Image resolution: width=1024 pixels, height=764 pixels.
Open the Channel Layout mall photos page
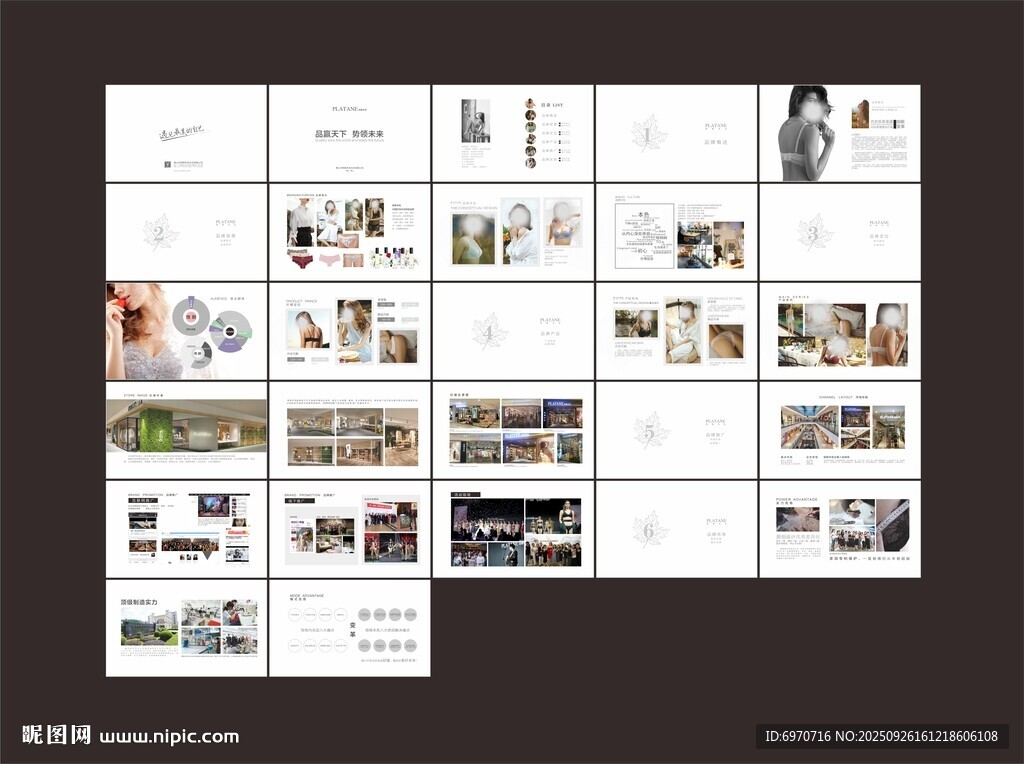[x=840, y=430]
